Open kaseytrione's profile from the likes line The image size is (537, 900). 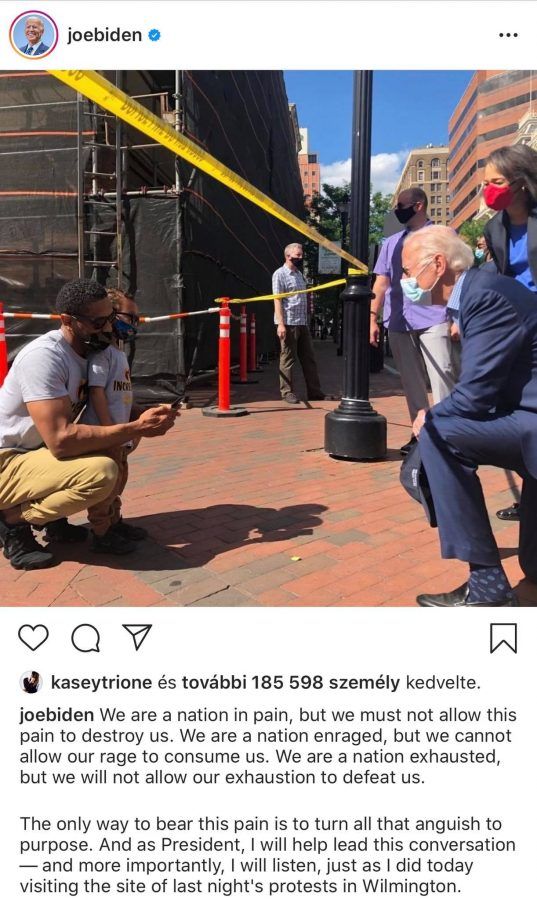point(101,682)
